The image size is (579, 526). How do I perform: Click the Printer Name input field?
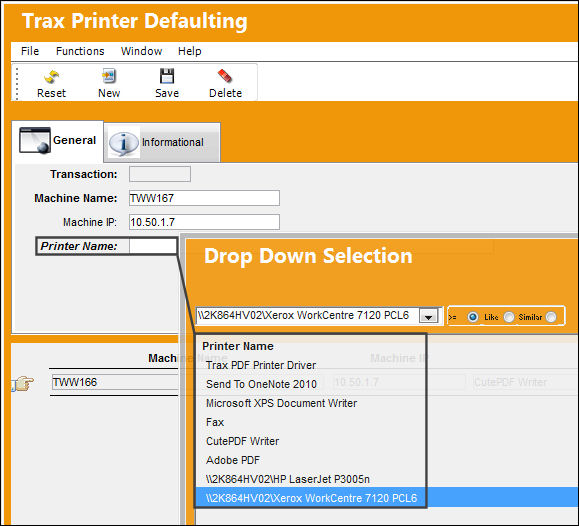click(153, 246)
